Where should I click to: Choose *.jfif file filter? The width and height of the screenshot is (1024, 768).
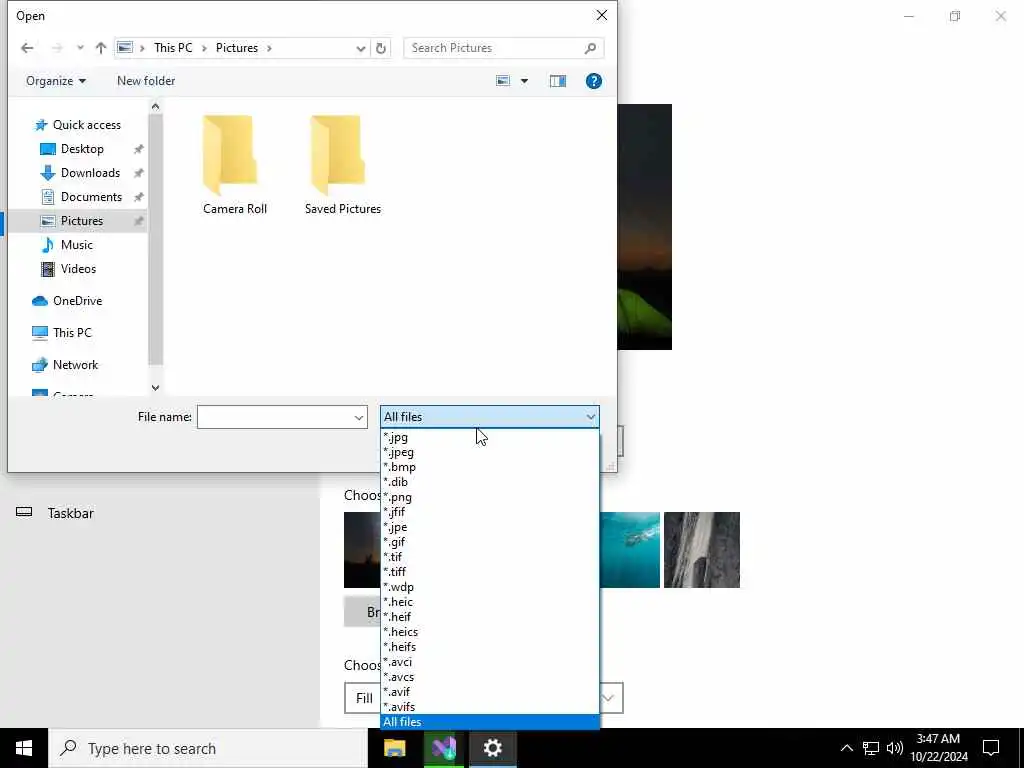(489, 513)
